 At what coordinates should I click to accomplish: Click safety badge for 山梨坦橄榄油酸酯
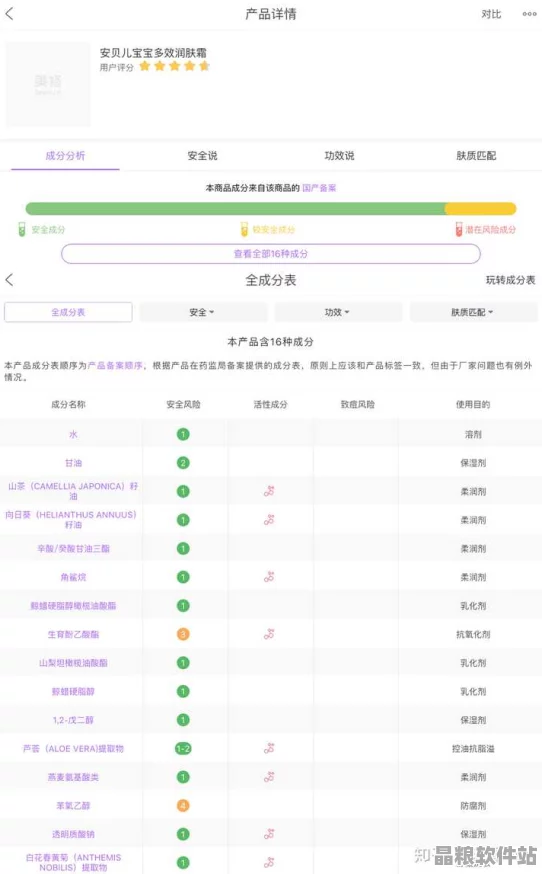point(183,663)
